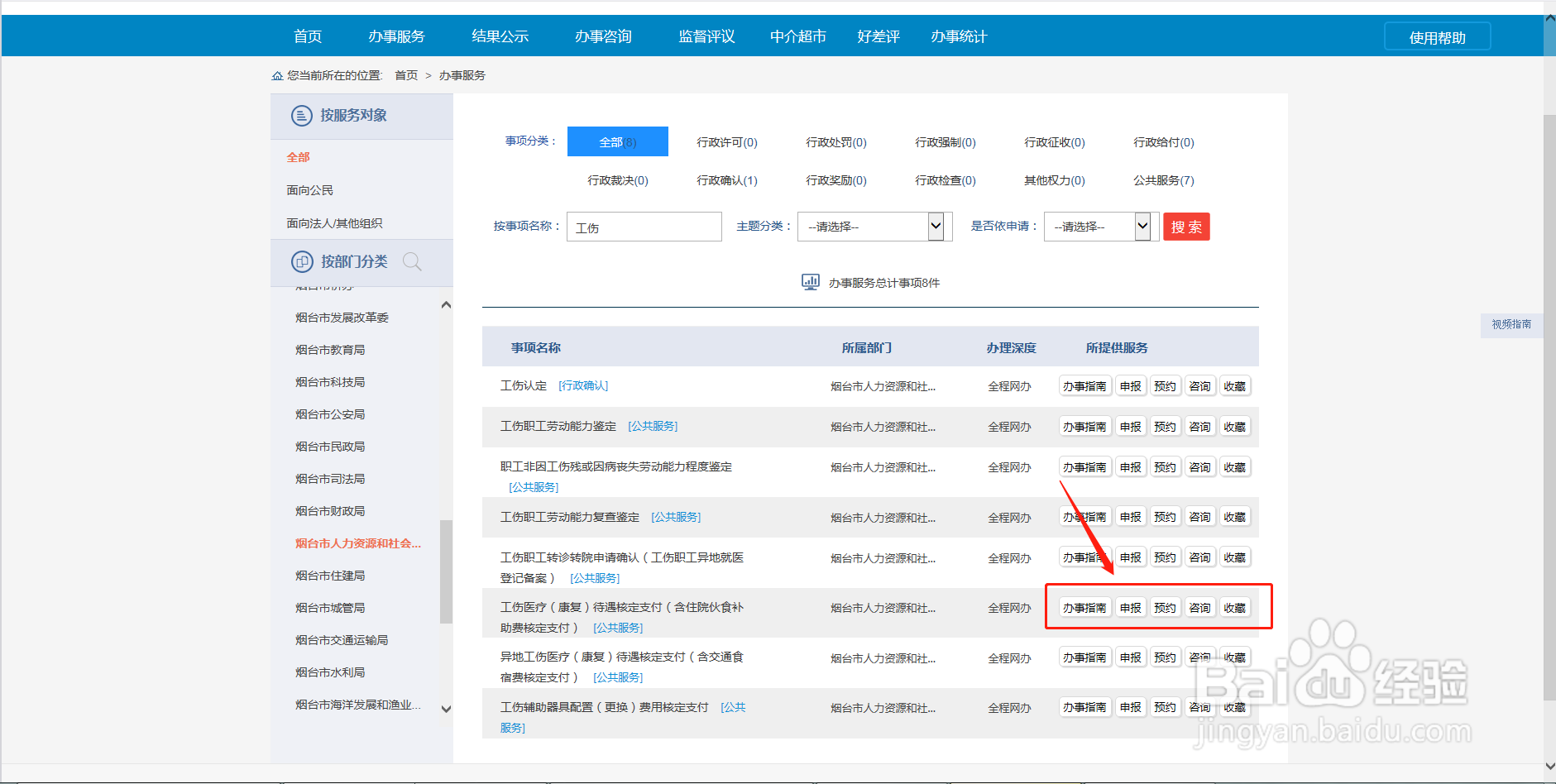
Task: Click the magnifier search icon in 按部门分类 panel
Action: coord(412,261)
